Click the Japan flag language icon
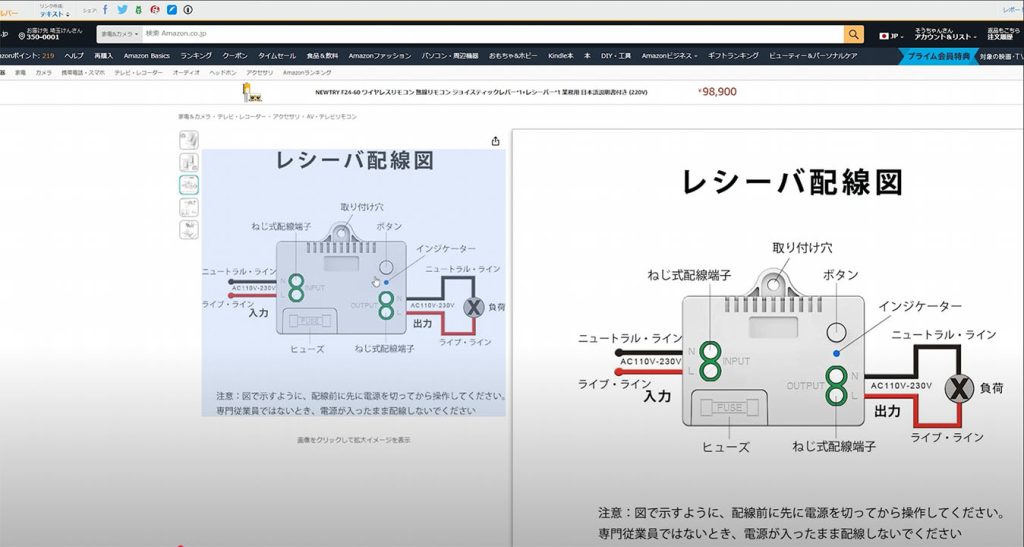The height and width of the screenshot is (547, 1024). pos(884,35)
